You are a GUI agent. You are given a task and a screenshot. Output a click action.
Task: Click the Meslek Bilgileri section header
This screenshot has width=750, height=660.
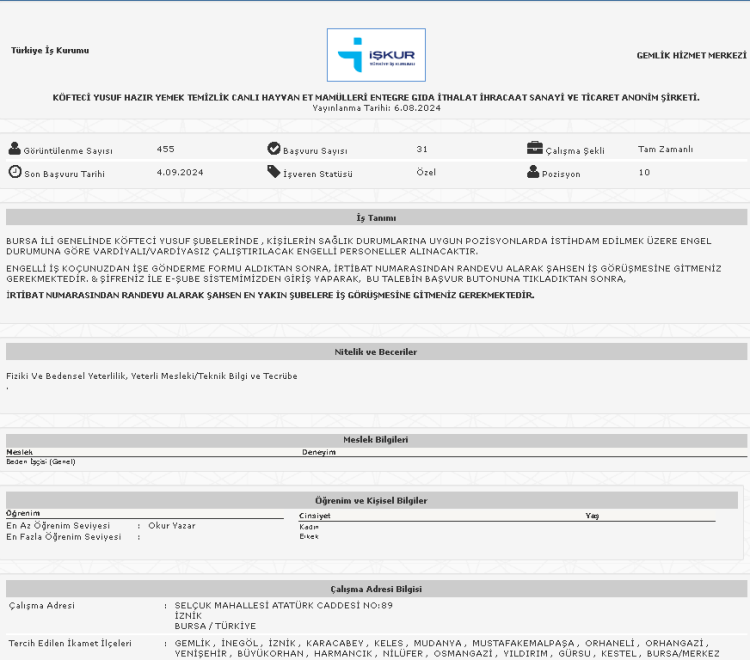(376, 440)
